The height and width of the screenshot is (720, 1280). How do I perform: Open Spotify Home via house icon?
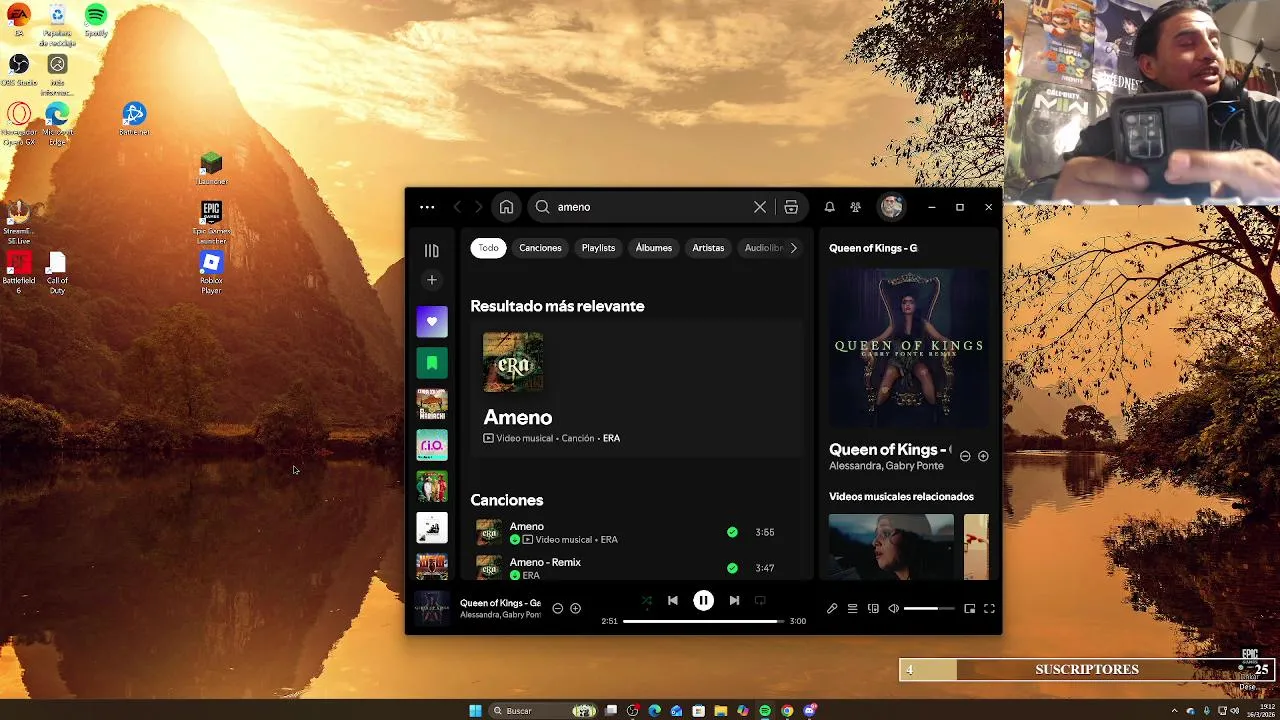[506, 207]
